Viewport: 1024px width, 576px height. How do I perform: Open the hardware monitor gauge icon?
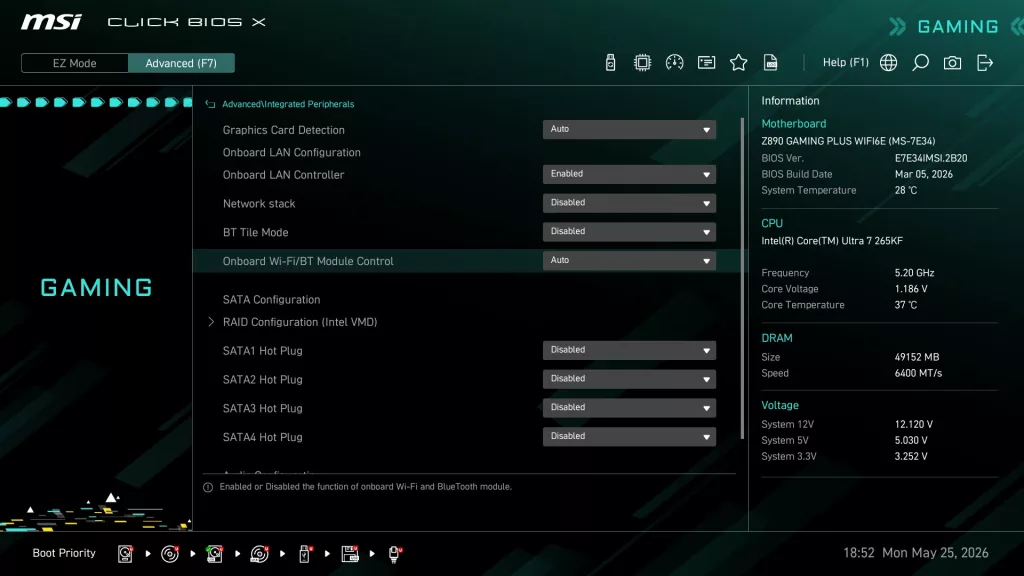tap(674, 63)
